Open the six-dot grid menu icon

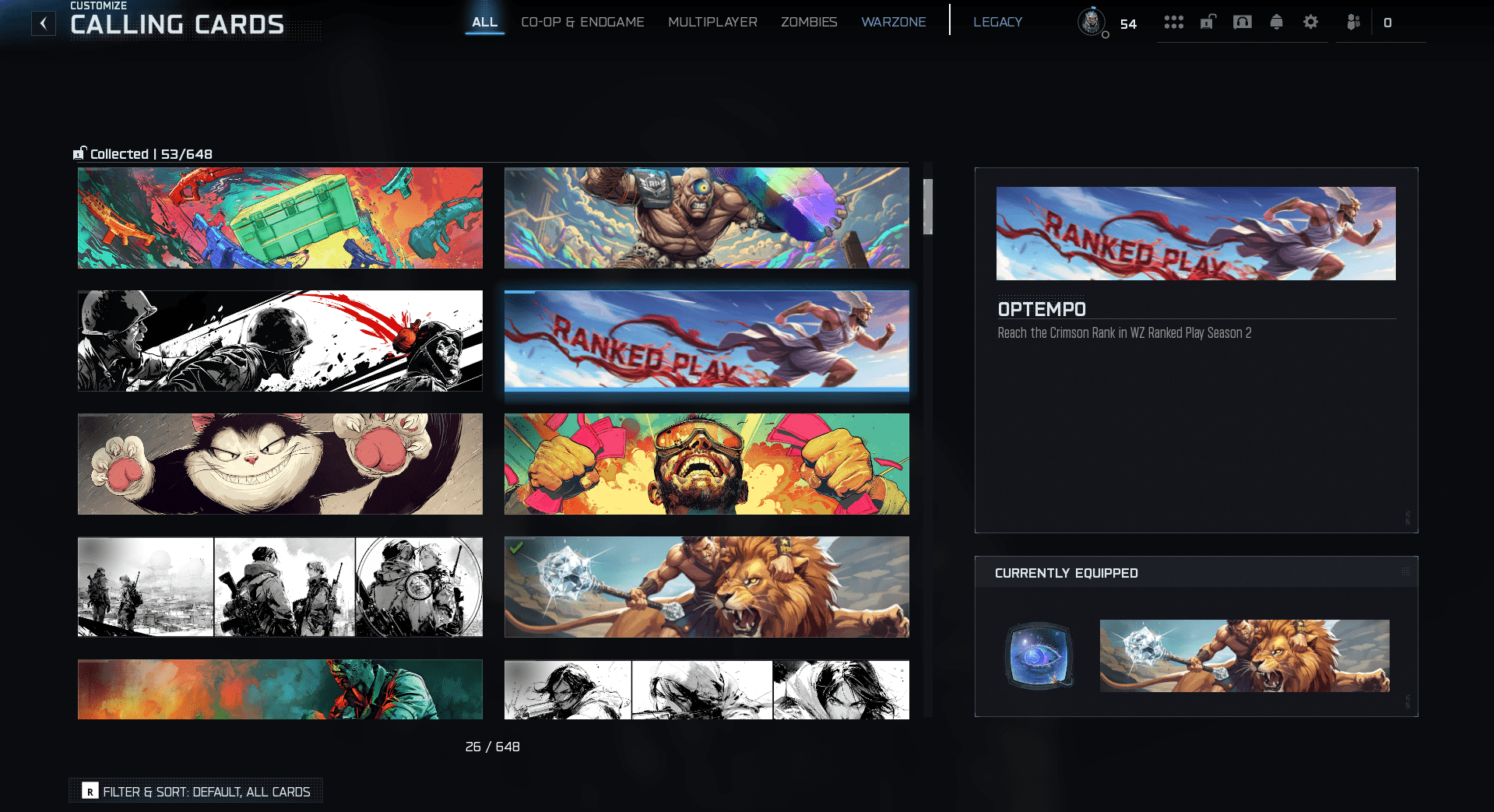click(x=1173, y=23)
